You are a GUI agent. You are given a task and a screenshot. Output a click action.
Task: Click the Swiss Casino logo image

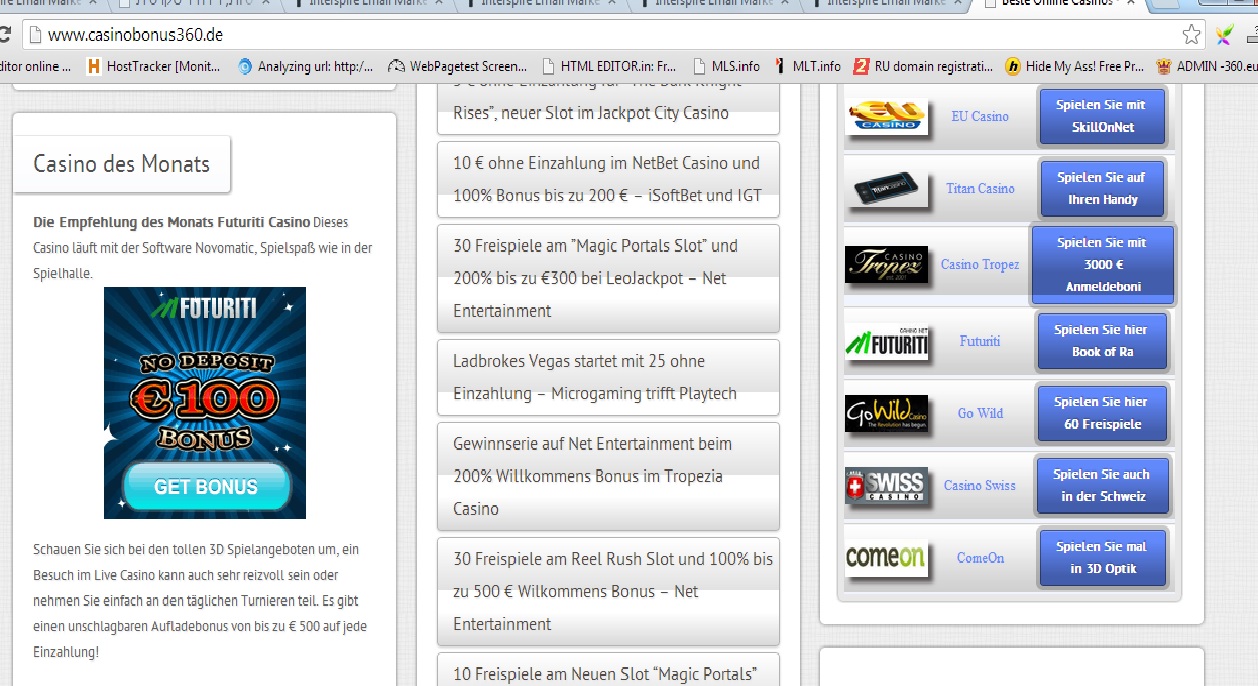885,485
